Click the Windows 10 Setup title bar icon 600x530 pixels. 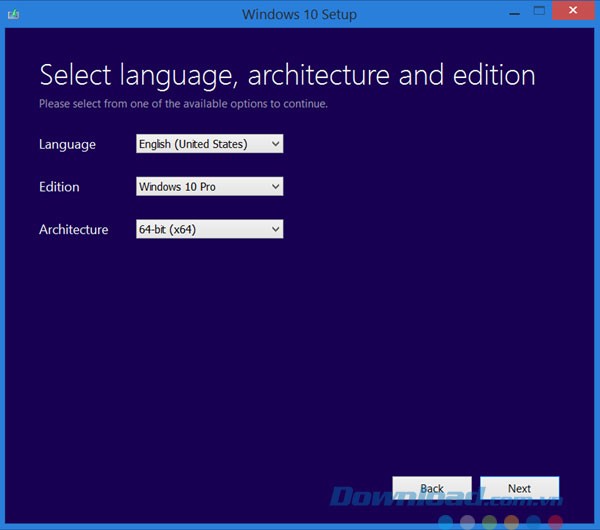pyautogui.click(x=15, y=14)
